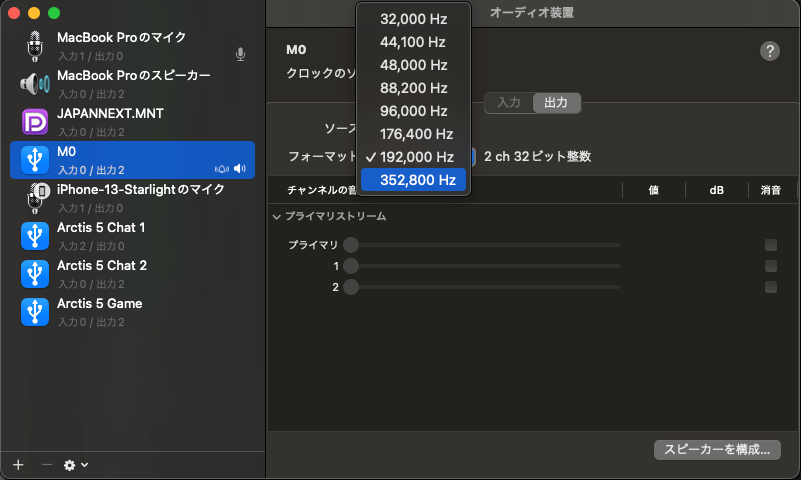This screenshot has height=480, width=801.
Task: Click the channel 2 volume slider knob
Action: click(x=351, y=287)
